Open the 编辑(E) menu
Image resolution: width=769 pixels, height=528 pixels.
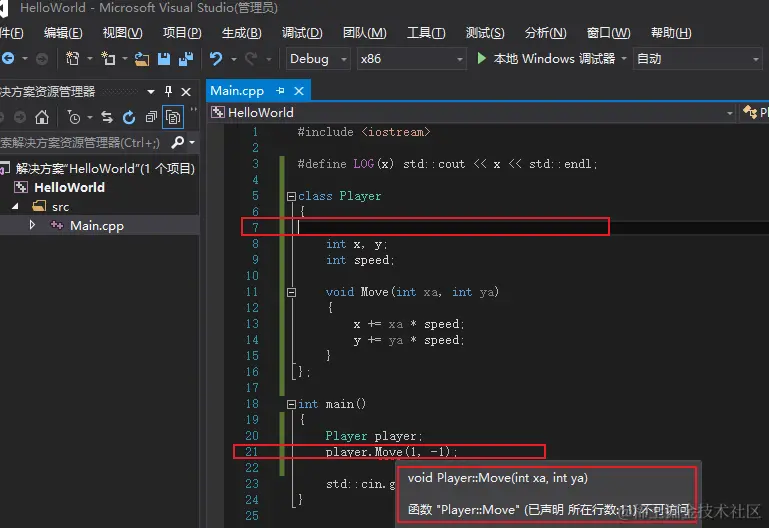[63, 33]
